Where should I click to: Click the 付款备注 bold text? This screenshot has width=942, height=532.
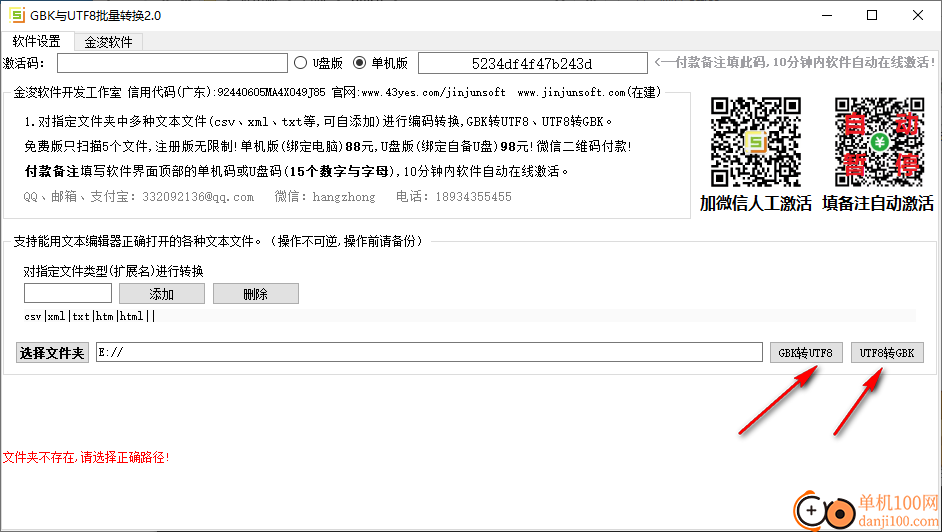pyautogui.click(x=52, y=172)
